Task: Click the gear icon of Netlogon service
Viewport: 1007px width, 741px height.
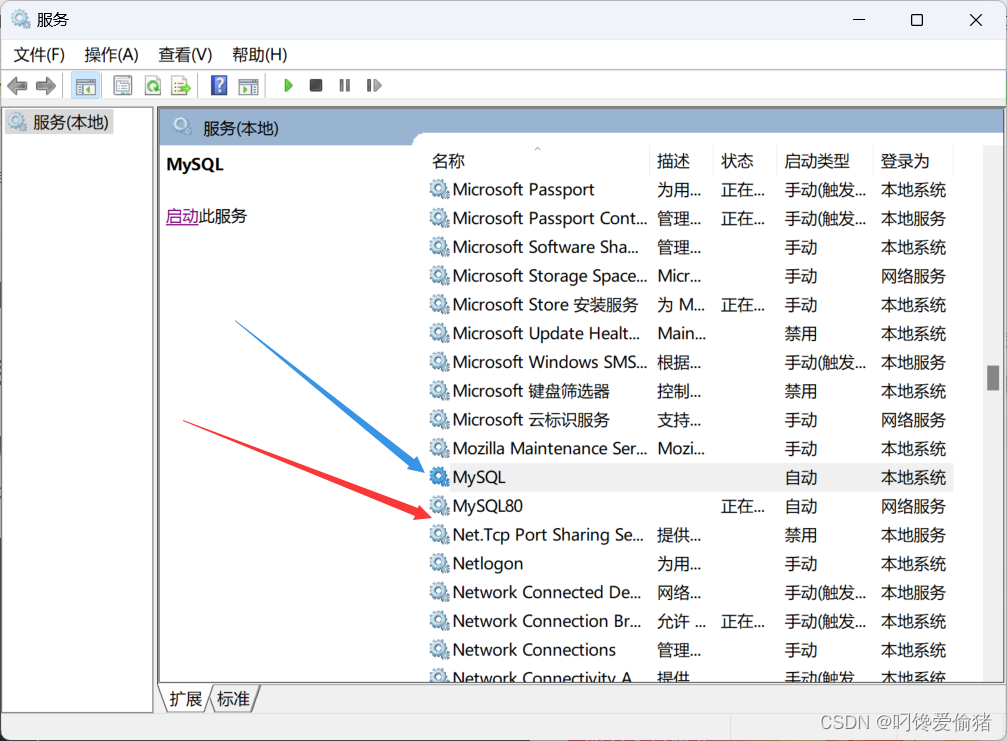Action: tap(439, 563)
